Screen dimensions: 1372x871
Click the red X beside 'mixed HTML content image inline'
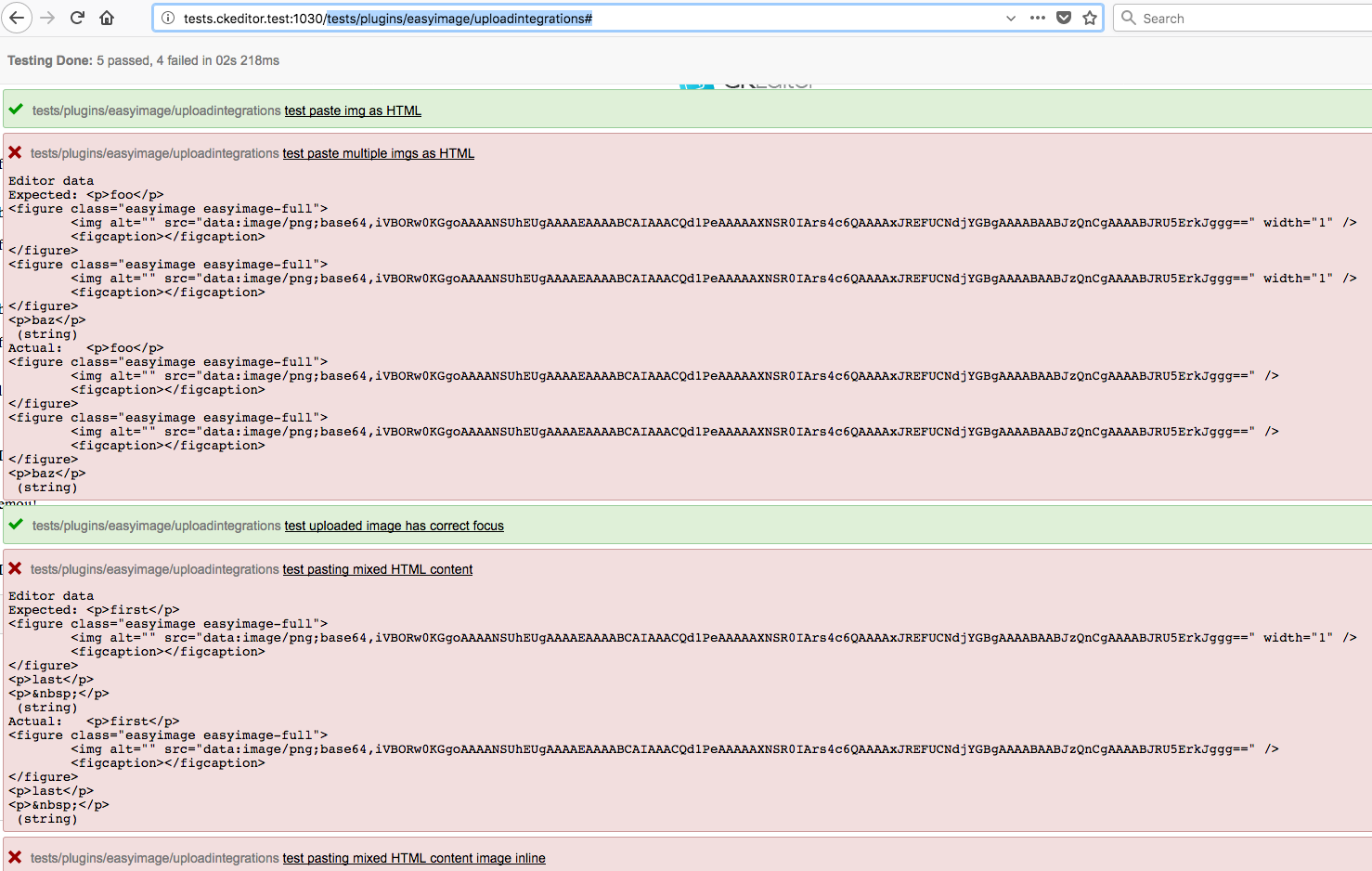pos(15,857)
